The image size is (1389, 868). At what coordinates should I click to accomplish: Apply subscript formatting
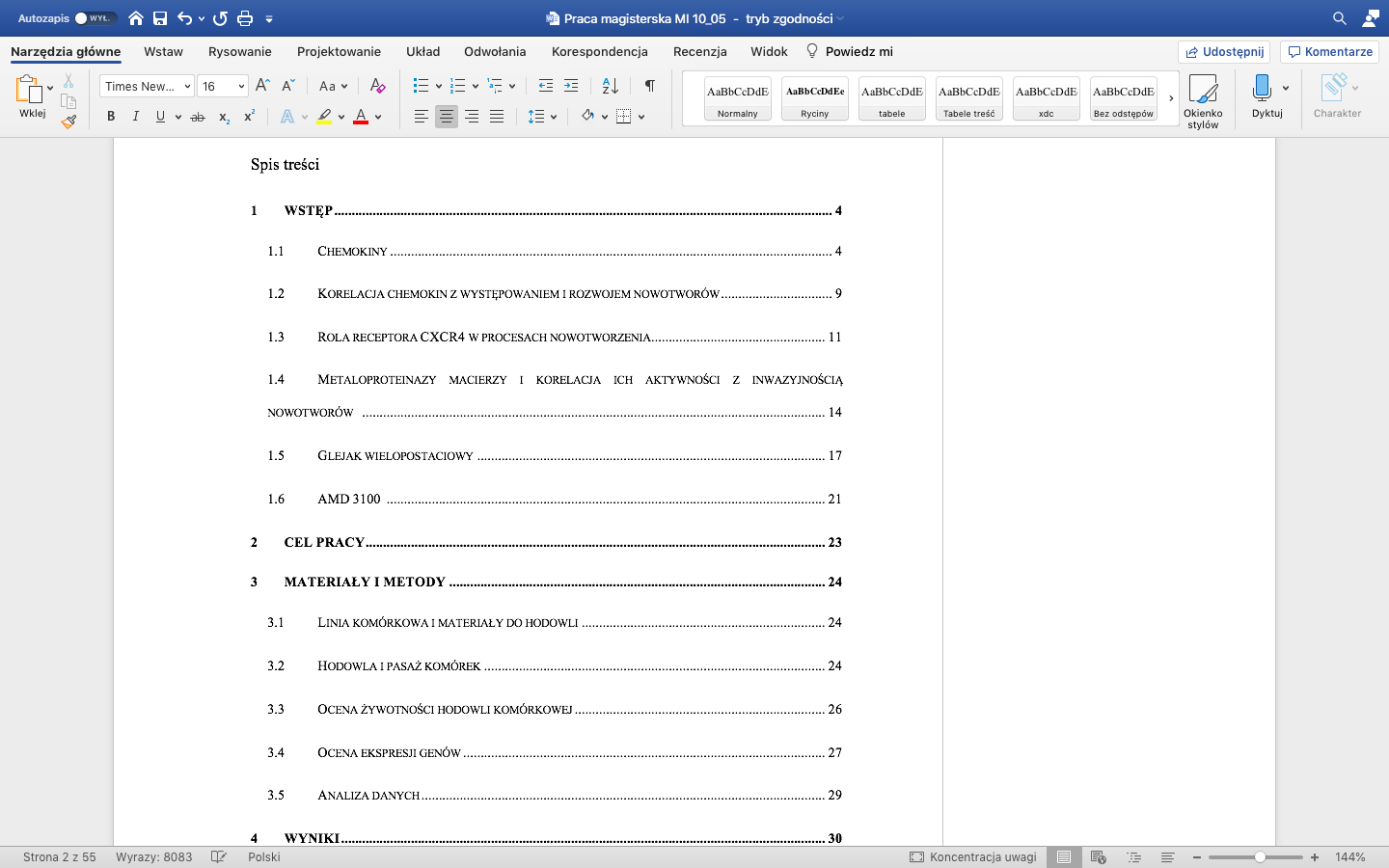coord(224,117)
